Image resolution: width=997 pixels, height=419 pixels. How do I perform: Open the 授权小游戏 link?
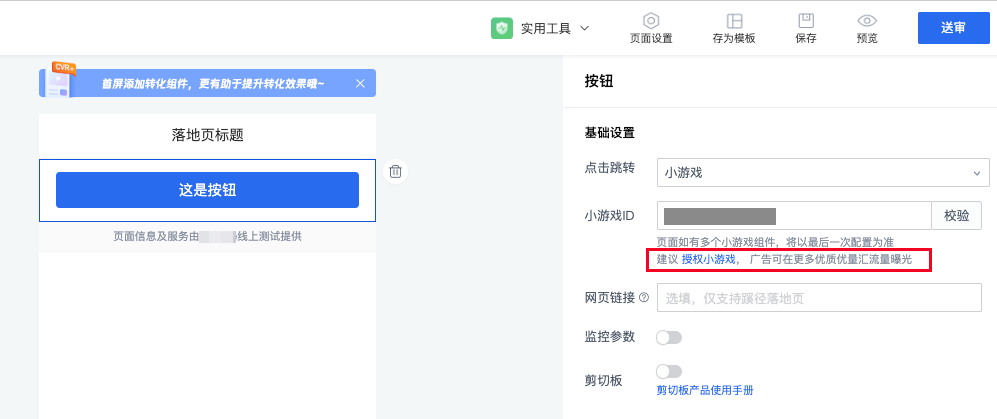click(709, 260)
